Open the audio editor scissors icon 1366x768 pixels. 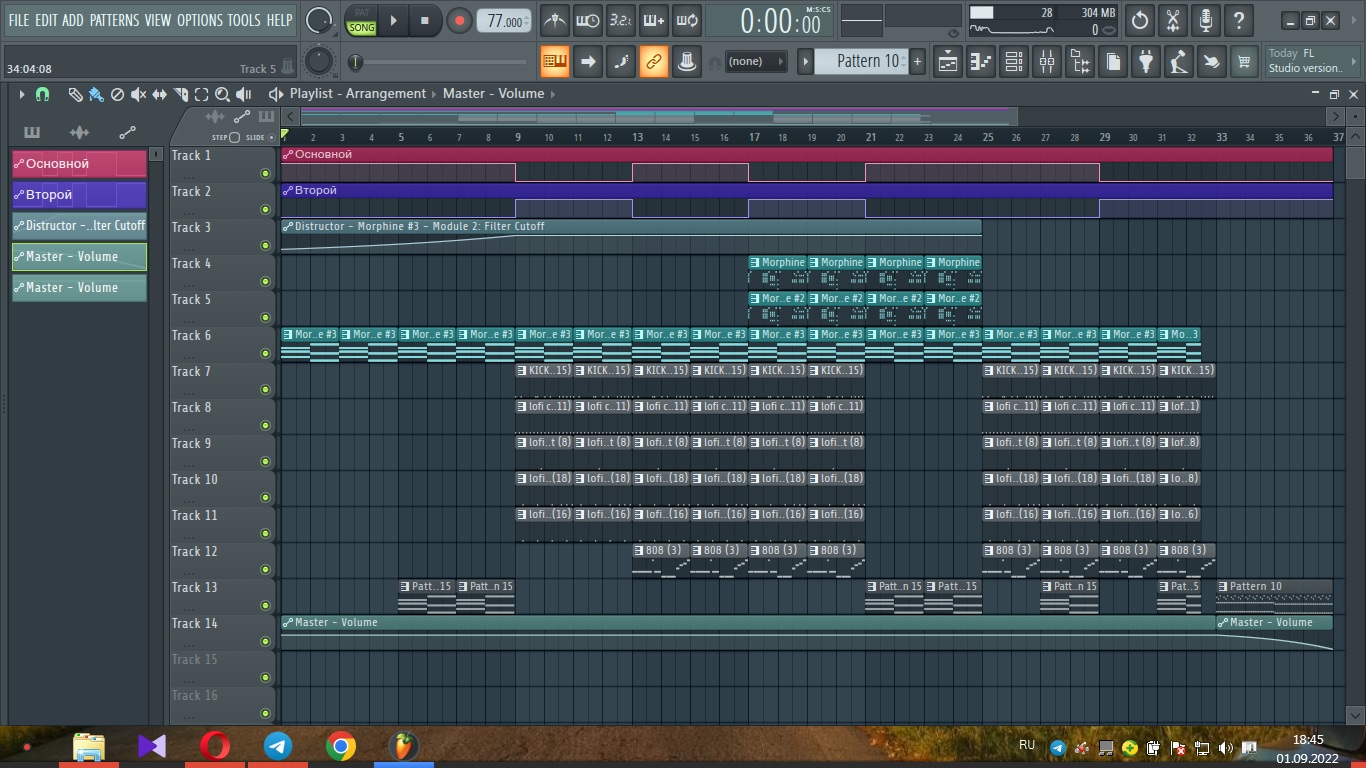click(1172, 20)
